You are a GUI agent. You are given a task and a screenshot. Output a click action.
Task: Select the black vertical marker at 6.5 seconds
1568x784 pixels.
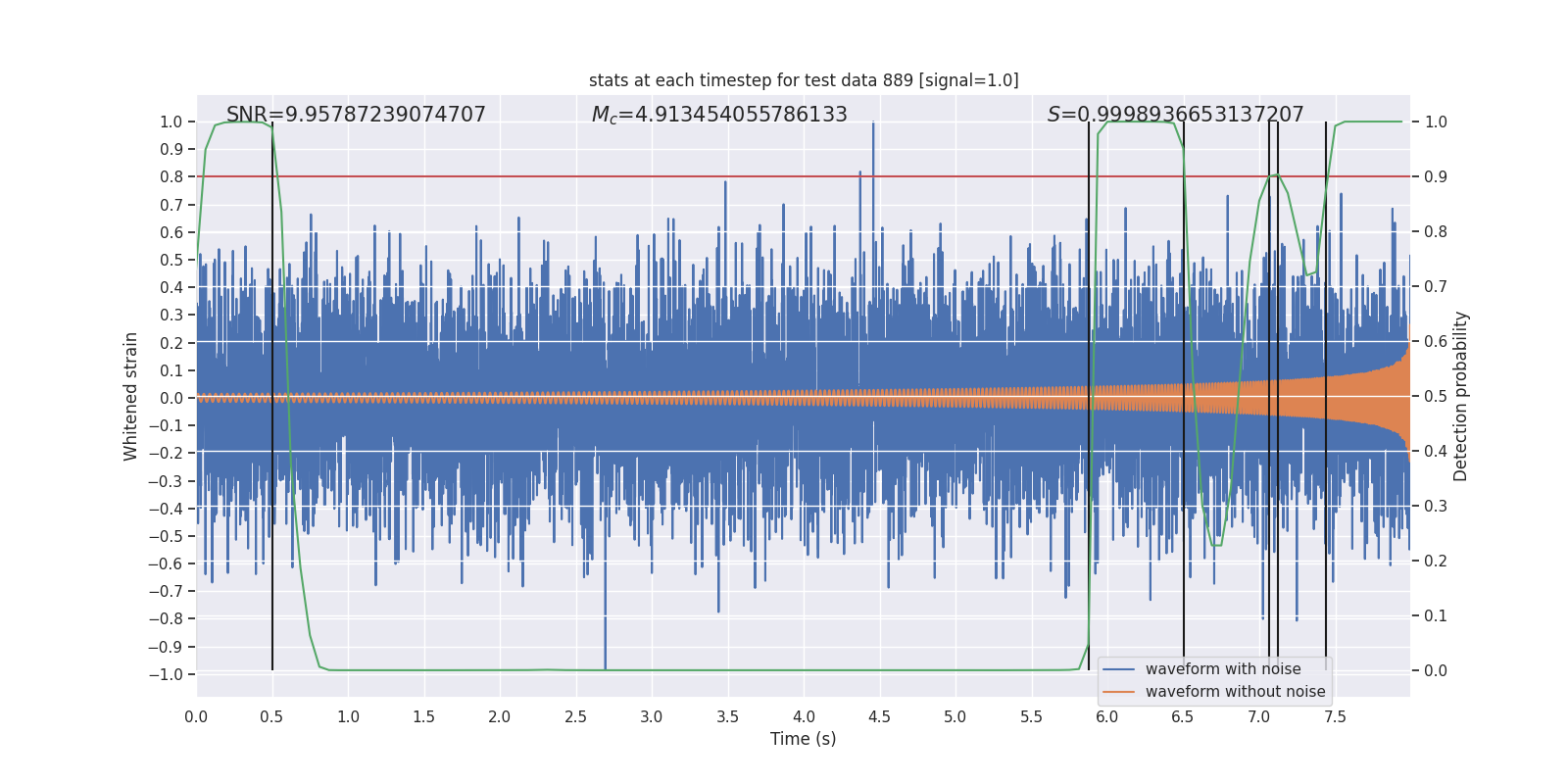(x=1184, y=396)
